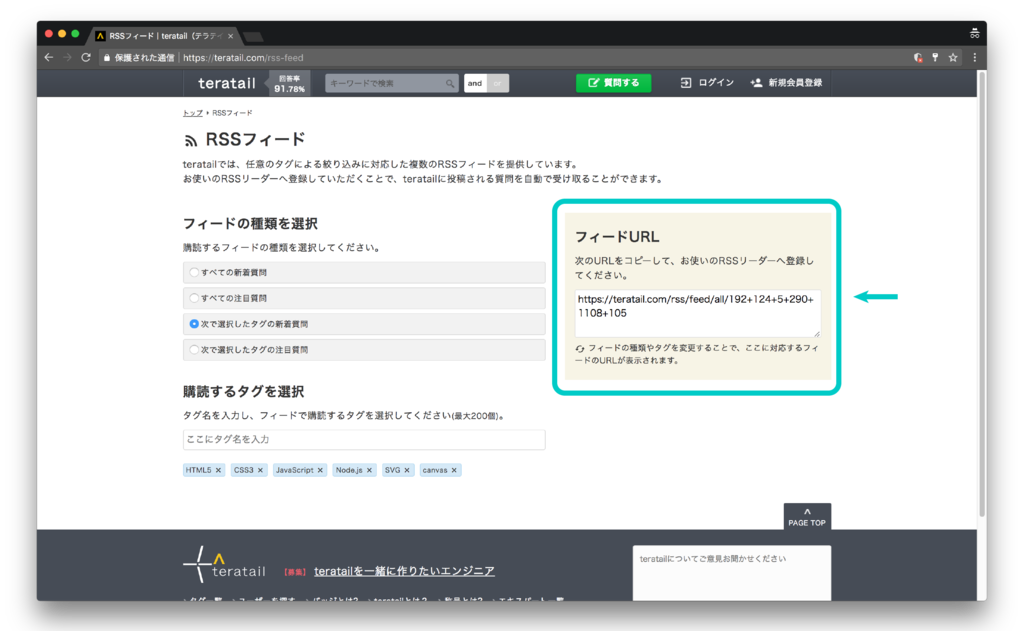Click the 回答率 91.78% badge

(x=289, y=84)
